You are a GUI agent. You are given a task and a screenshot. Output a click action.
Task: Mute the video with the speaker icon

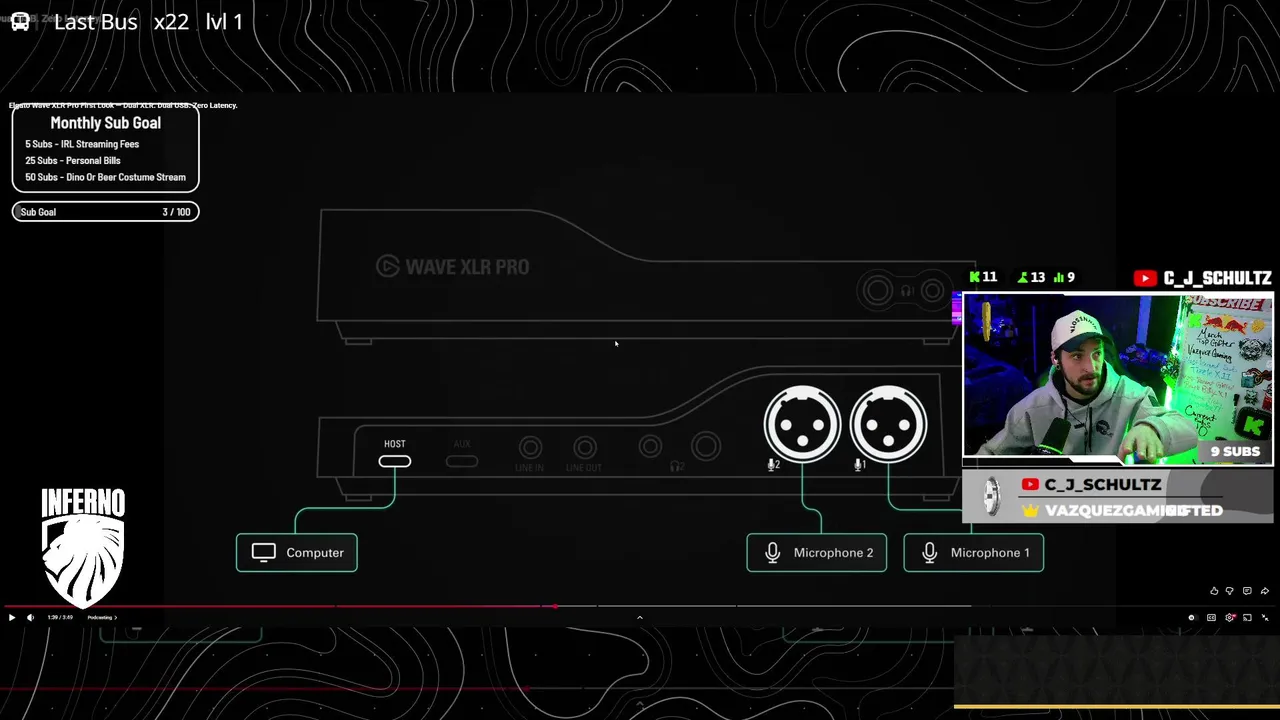pos(30,618)
